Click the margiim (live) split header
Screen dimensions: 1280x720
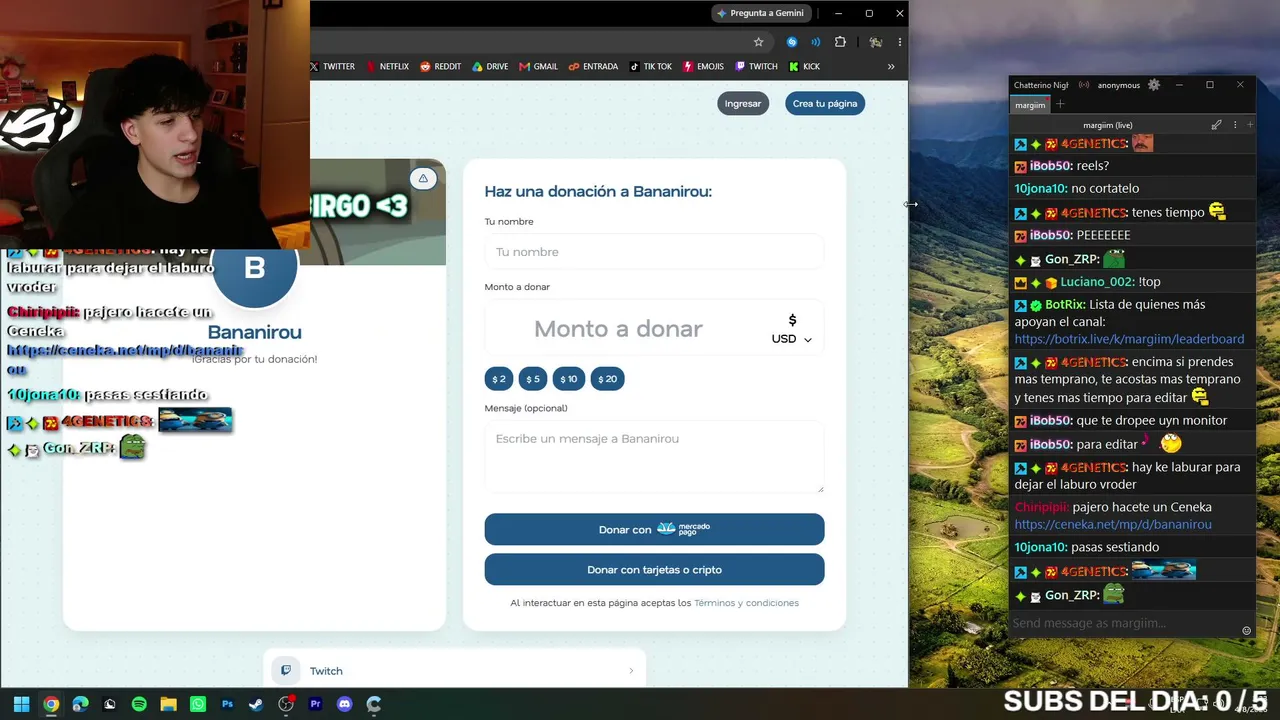click(1107, 125)
